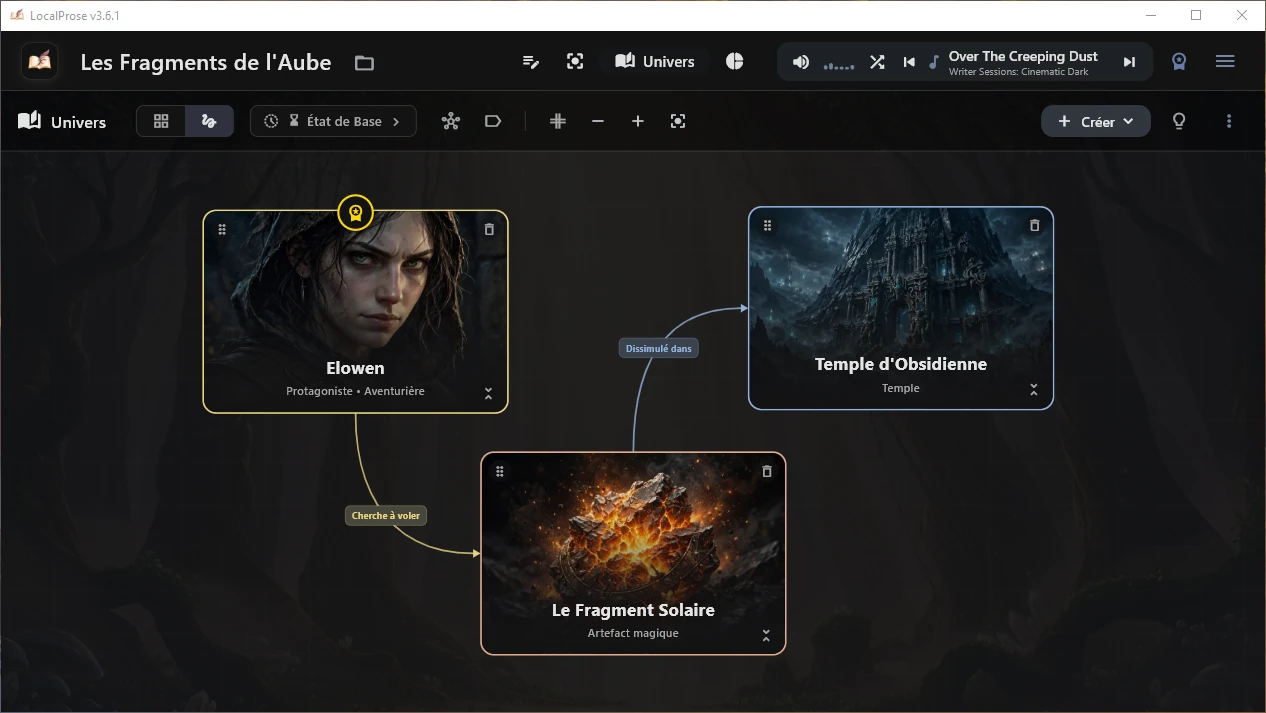Click the track title Over The Creeping Dust

[x=1023, y=56]
